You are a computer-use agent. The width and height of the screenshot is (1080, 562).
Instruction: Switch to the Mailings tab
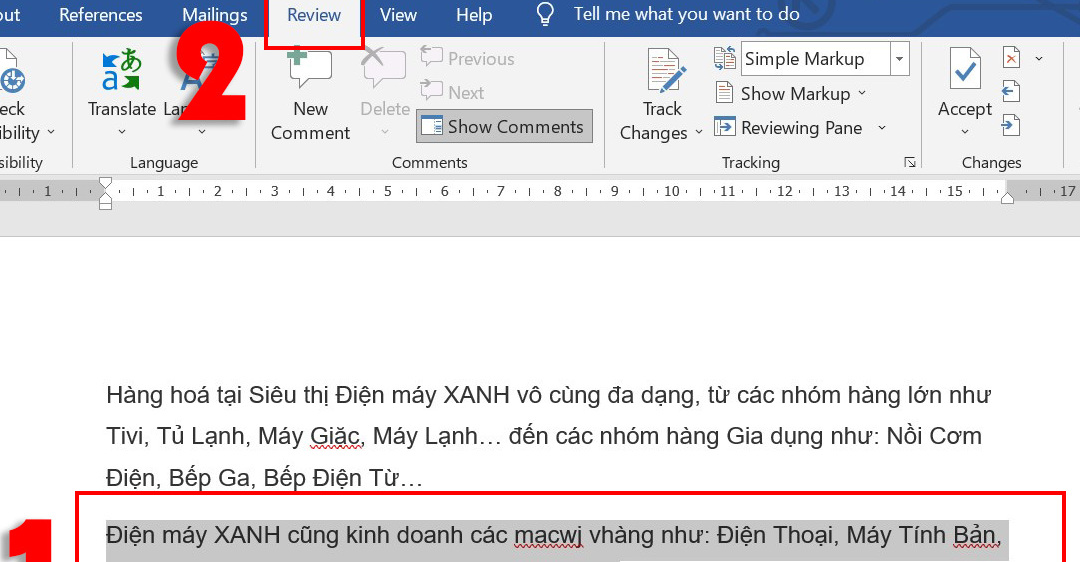[x=214, y=15]
